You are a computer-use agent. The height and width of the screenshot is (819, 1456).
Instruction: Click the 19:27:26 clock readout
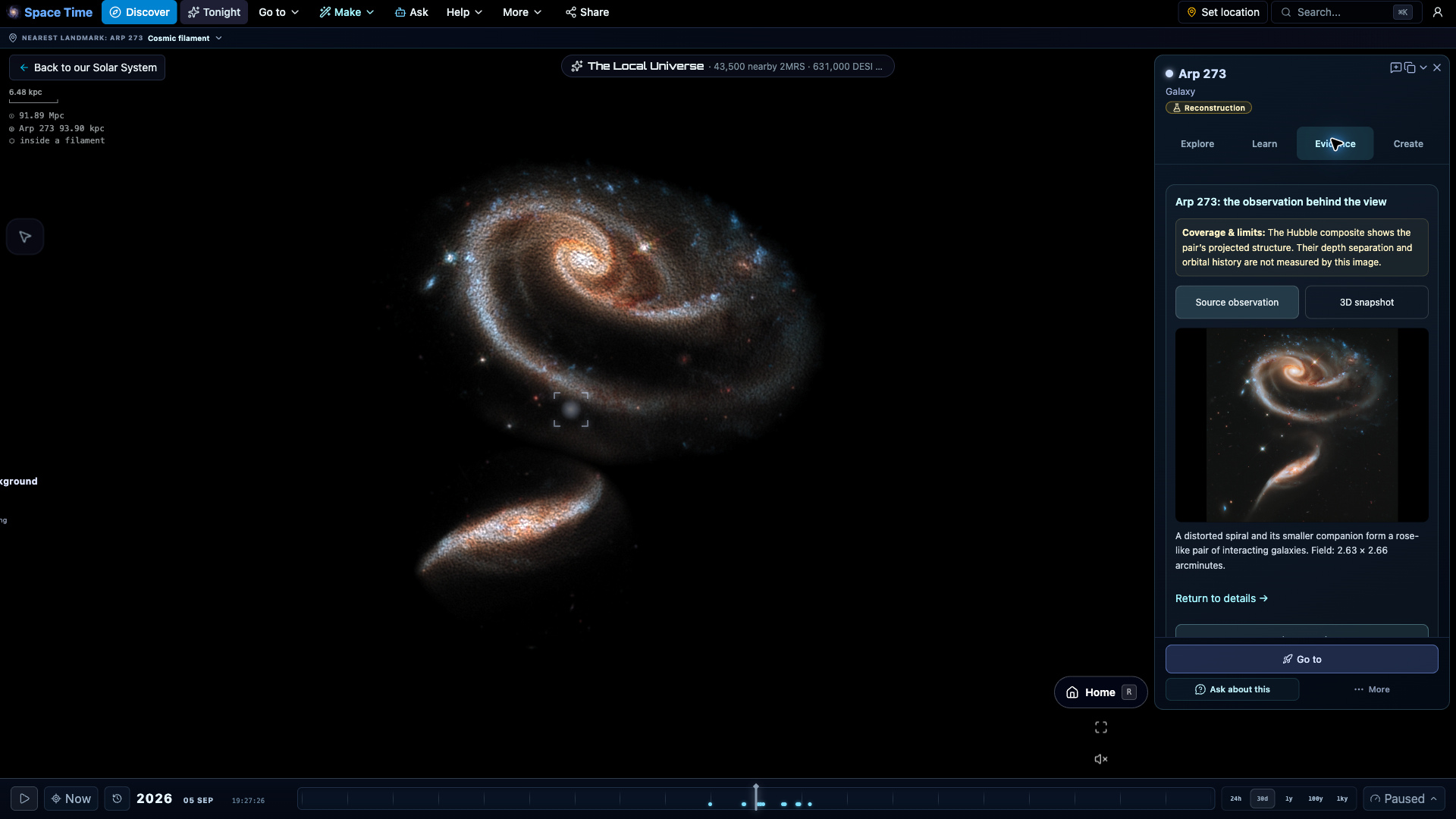pyautogui.click(x=248, y=801)
